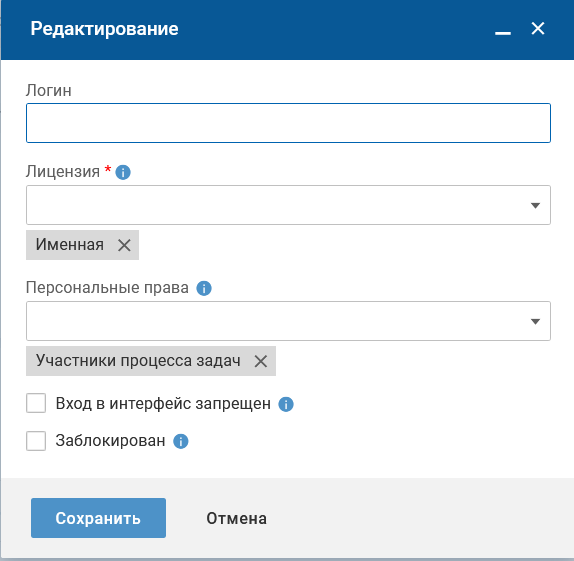Show info for Вход в интерфейс запрещен

286,404
